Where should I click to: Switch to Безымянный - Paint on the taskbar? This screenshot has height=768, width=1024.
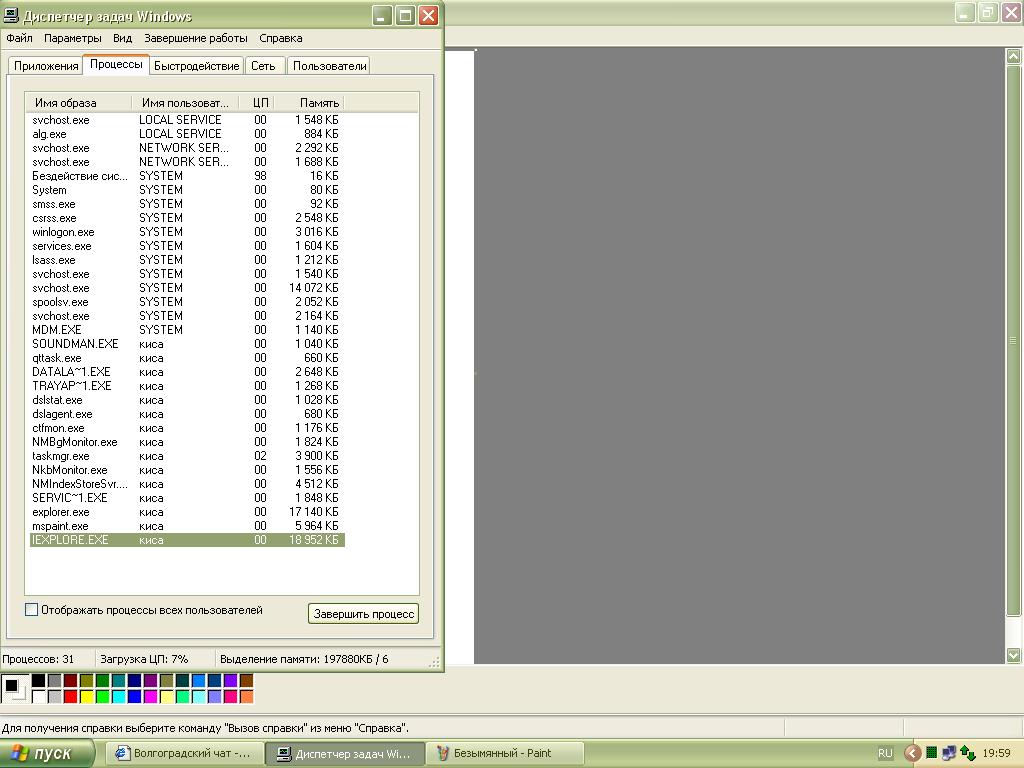(x=505, y=753)
